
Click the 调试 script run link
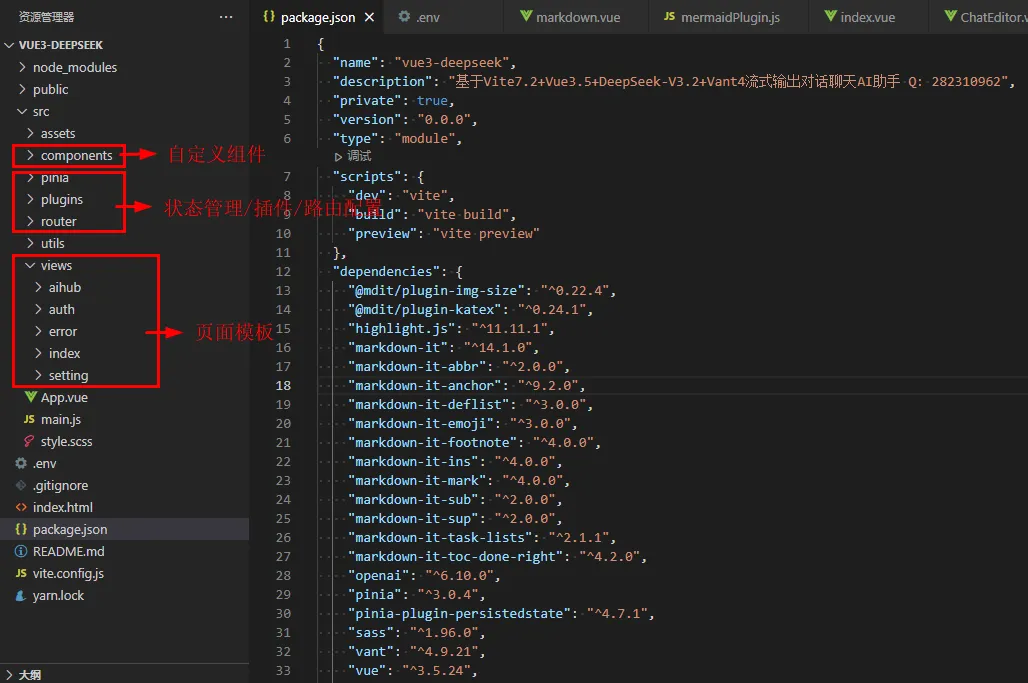(357, 155)
